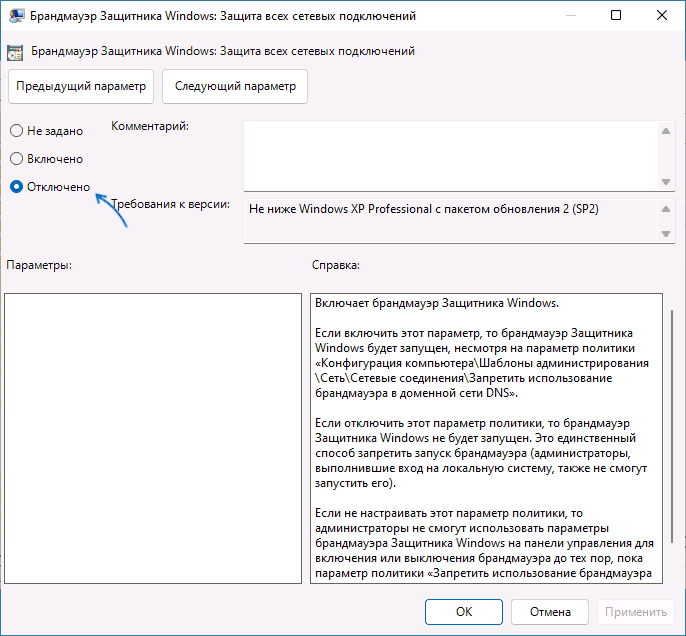Go to «Следующий параметр»
The image size is (686, 636).
coord(235,86)
